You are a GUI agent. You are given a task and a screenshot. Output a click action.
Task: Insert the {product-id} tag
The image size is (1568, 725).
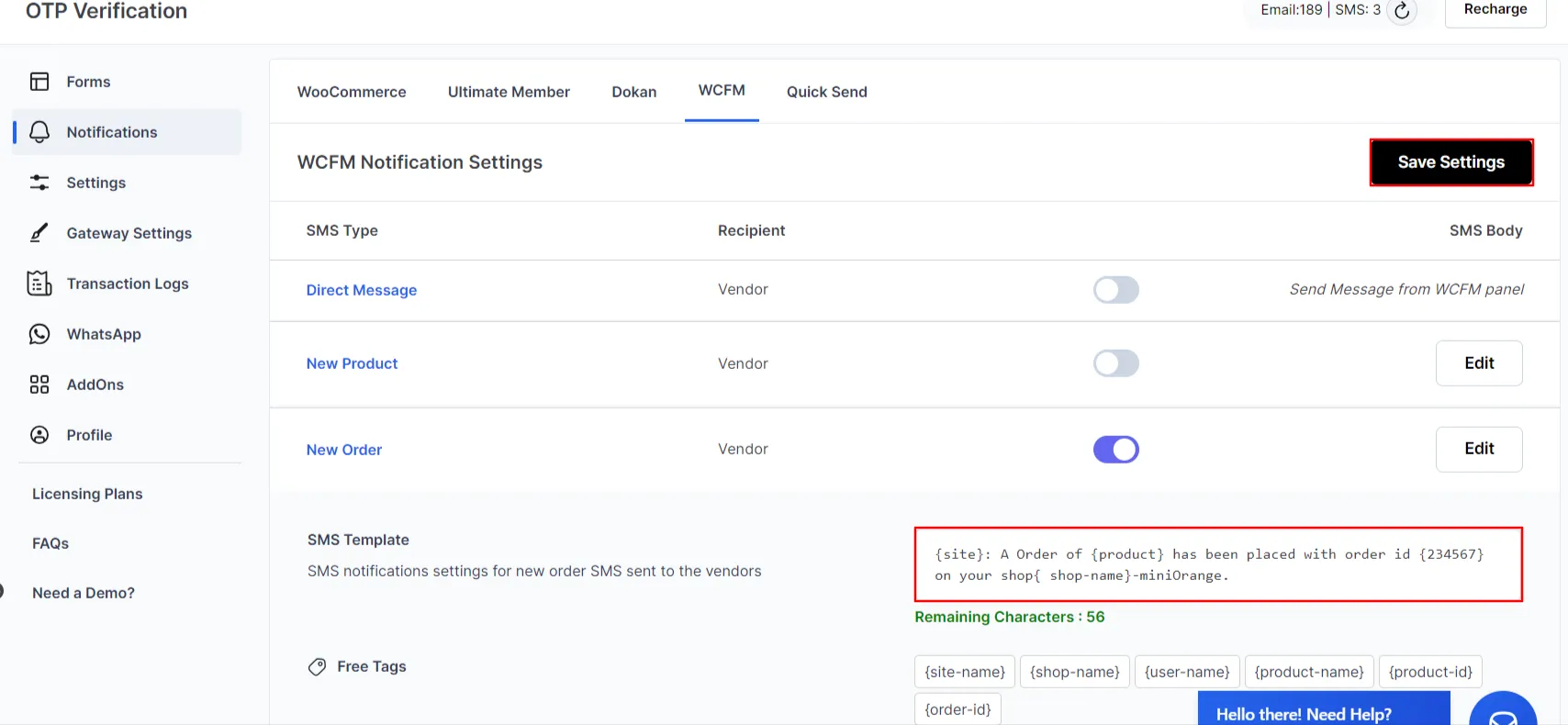coord(1430,672)
